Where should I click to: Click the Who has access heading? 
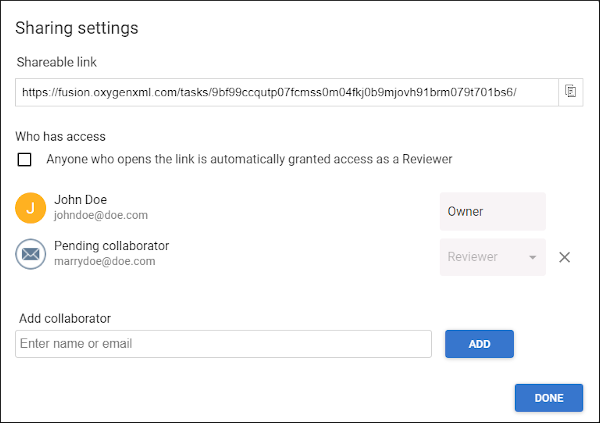[60, 137]
